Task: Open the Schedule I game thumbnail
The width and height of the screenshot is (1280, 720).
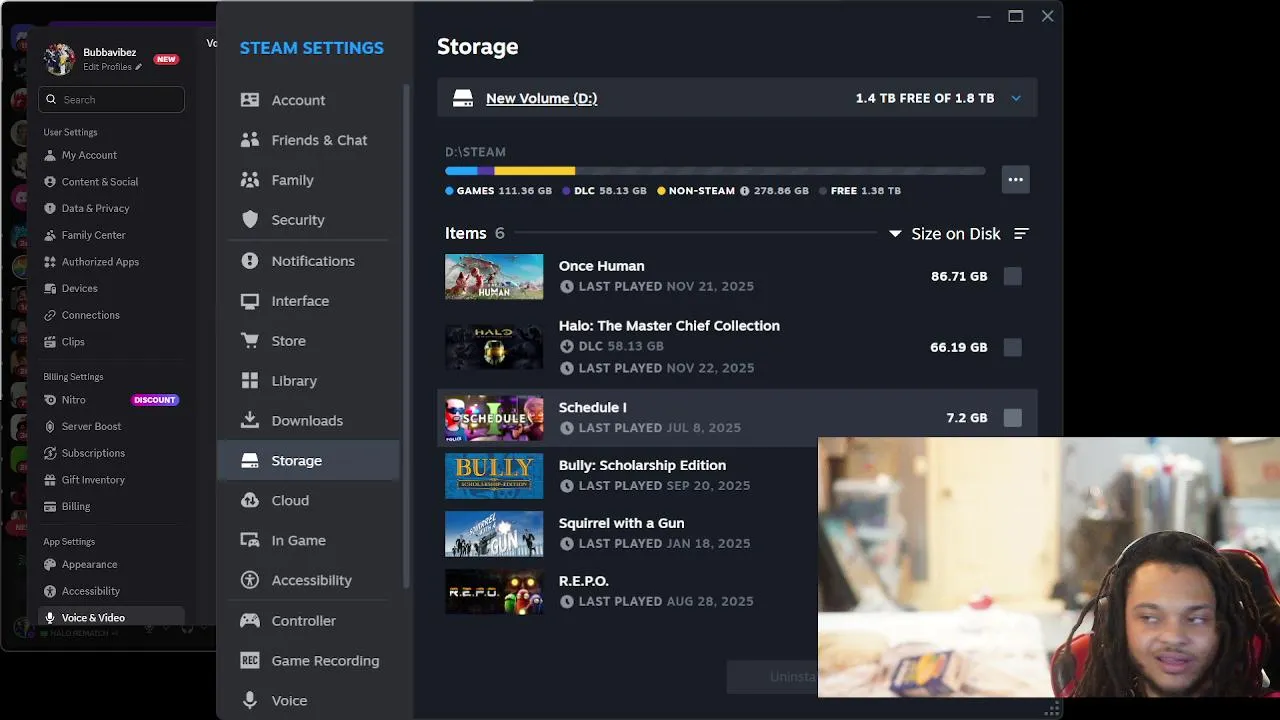Action: click(494, 418)
